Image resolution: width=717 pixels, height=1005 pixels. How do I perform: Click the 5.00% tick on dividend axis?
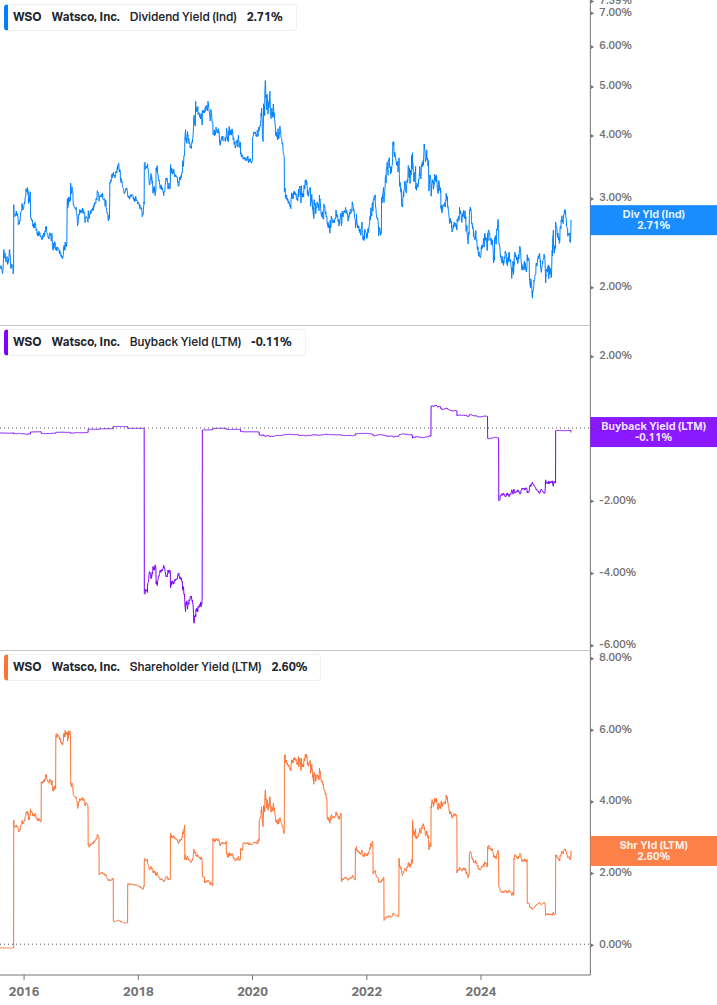(x=615, y=85)
